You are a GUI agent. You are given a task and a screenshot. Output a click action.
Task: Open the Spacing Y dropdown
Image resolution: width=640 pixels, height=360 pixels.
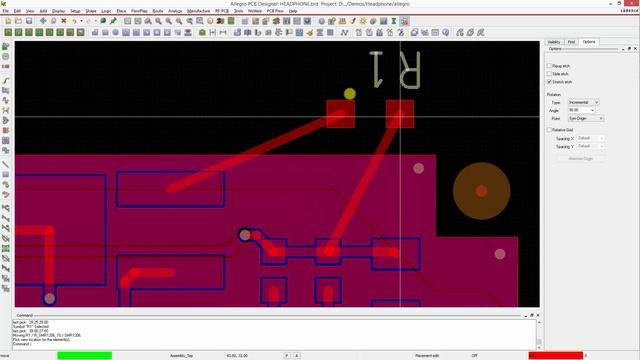pyautogui.click(x=590, y=146)
